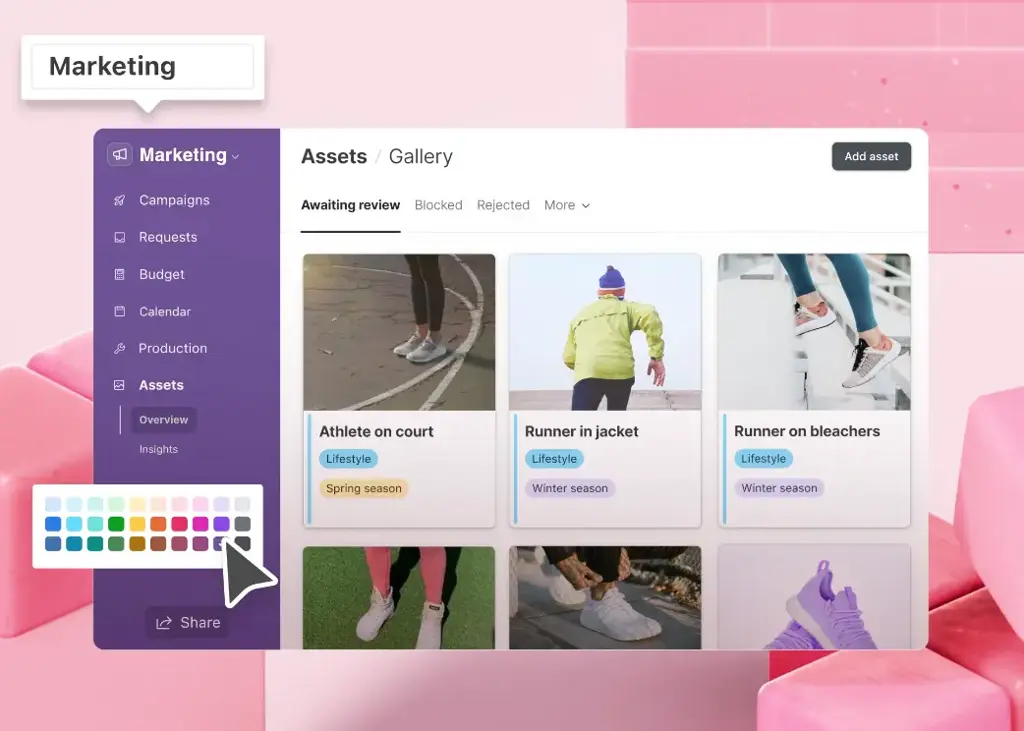Click the Marketing workspace megaphone icon
Image resolution: width=1024 pixels, height=731 pixels.
[119, 155]
